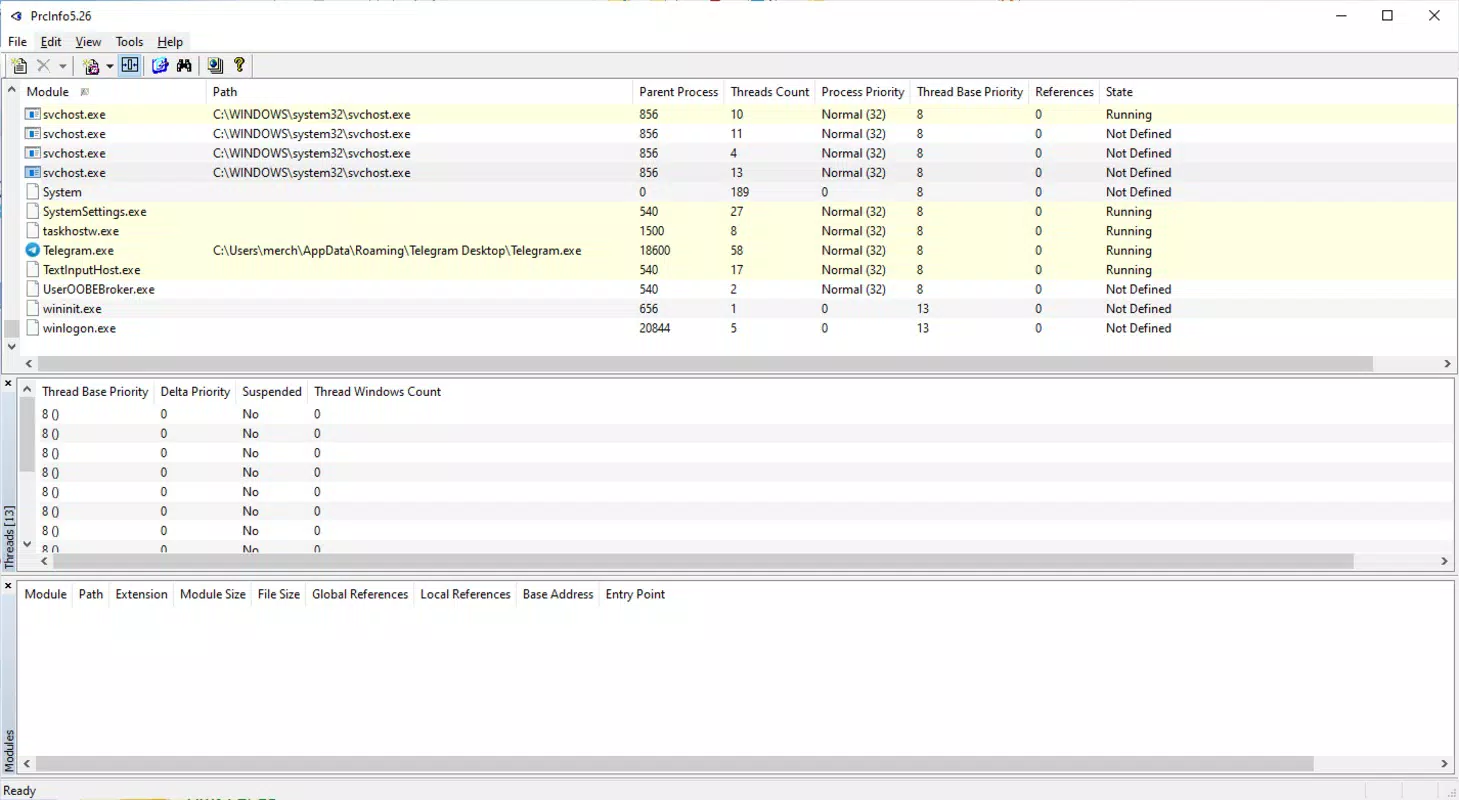Image resolution: width=1459 pixels, height=800 pixels.
Task: Click the Ready status bar text
Action: coord(20,790)
